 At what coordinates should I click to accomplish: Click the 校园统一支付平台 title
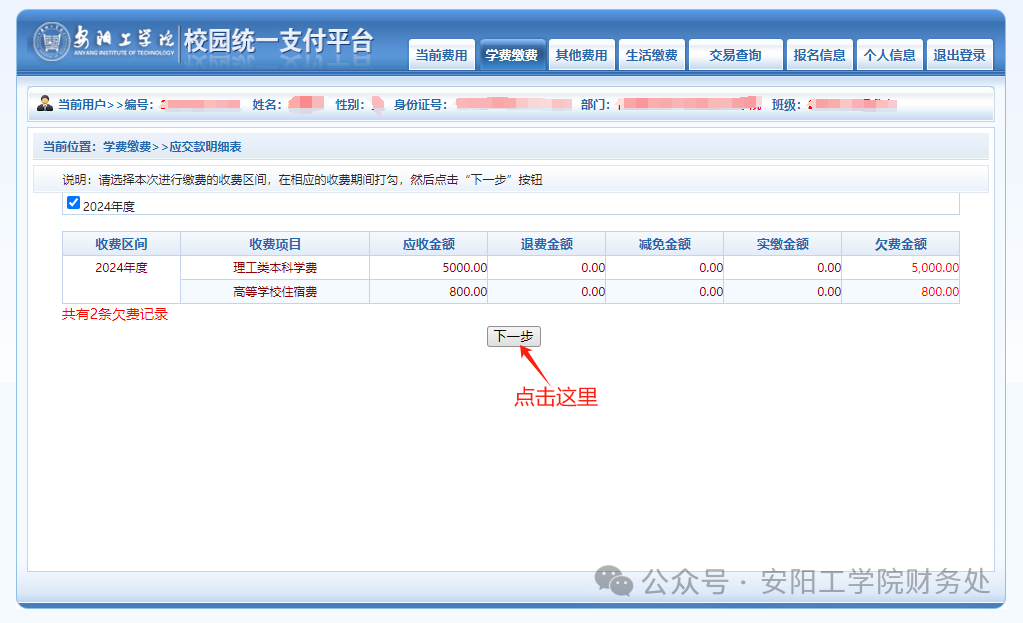point(278,42)
